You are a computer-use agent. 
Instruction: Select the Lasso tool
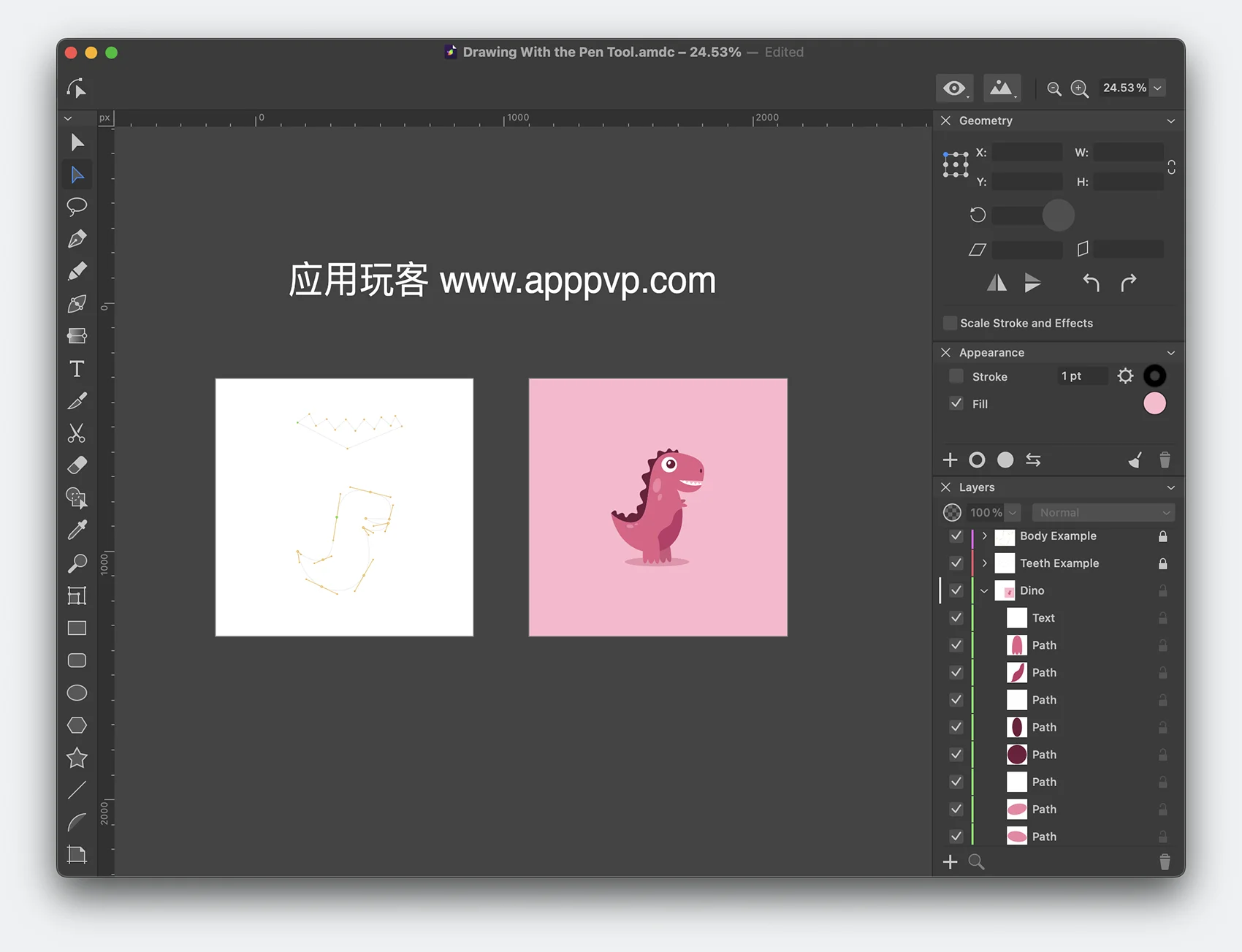[77, 207]
